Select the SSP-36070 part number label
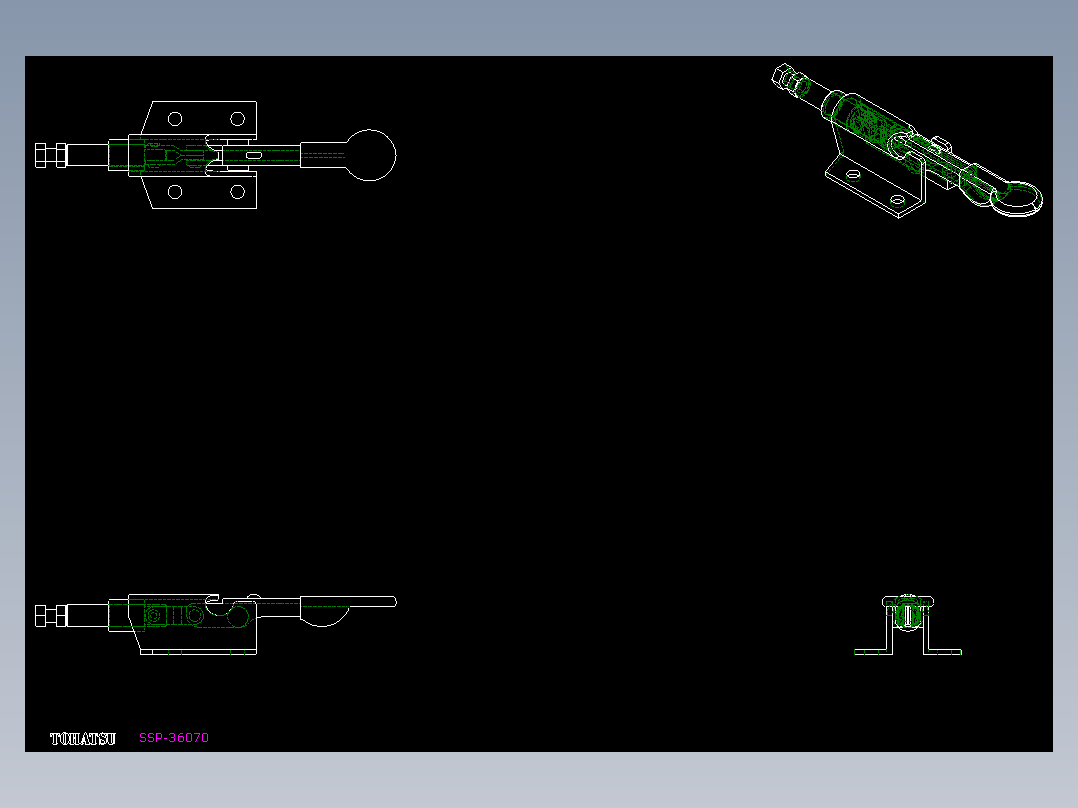 coord(174,738)
